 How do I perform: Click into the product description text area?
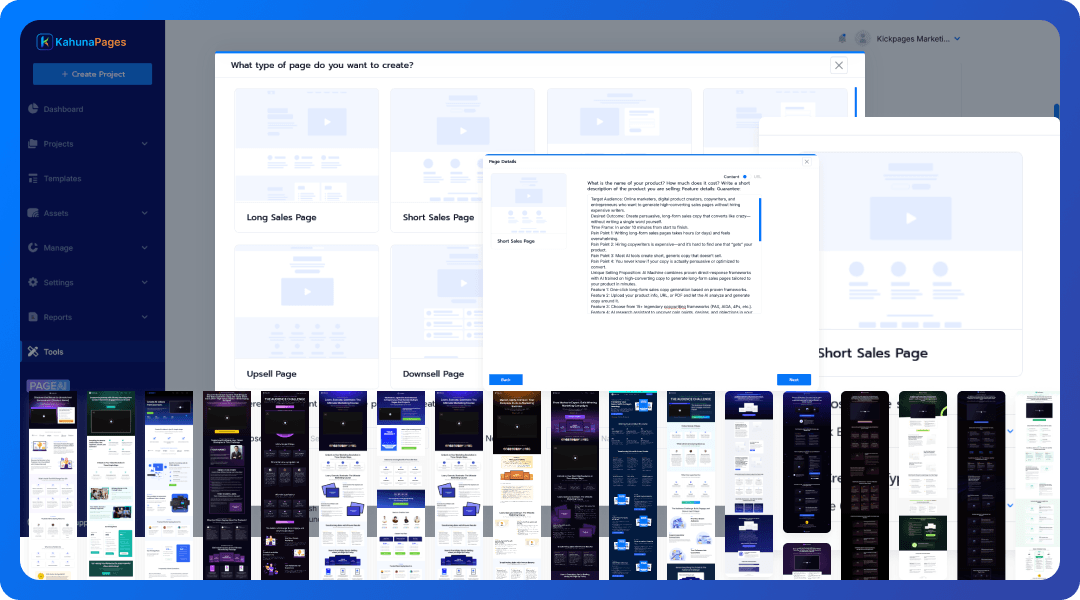pyautogui.click(x=672, y=254)
